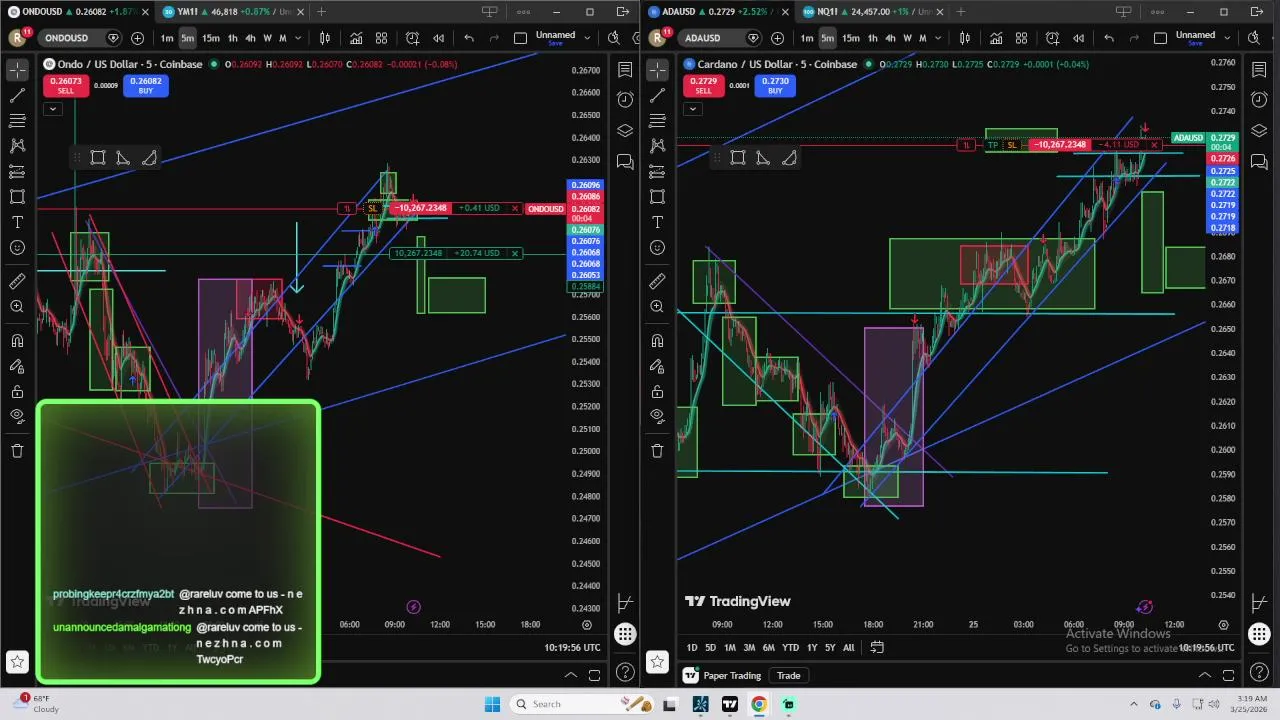Screen dimensions: 1280x720
Task: Open help center in Cardano right sidebar
Action: [1259, 672]
